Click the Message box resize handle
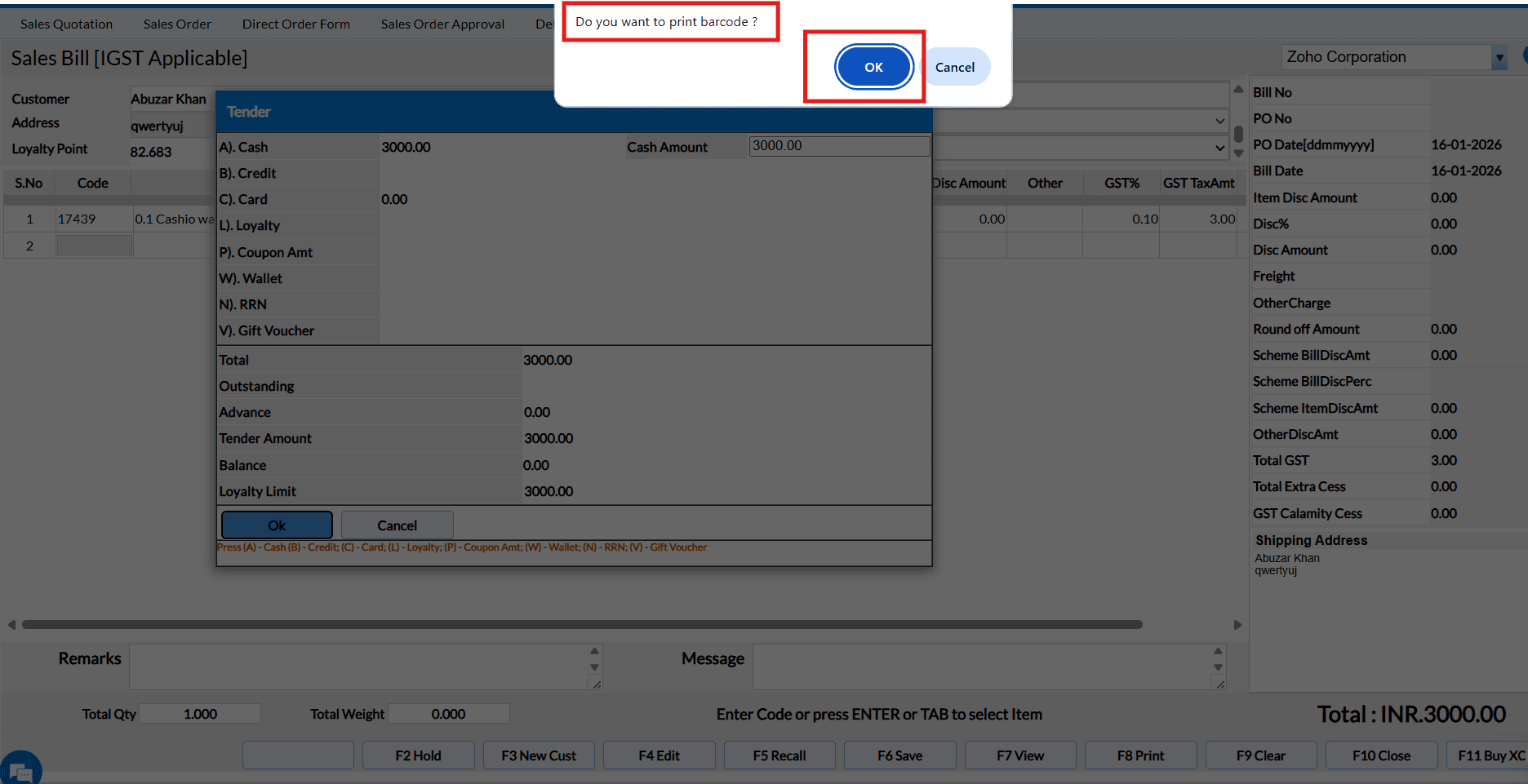Screen dimensions: 1528x784 1220,684
